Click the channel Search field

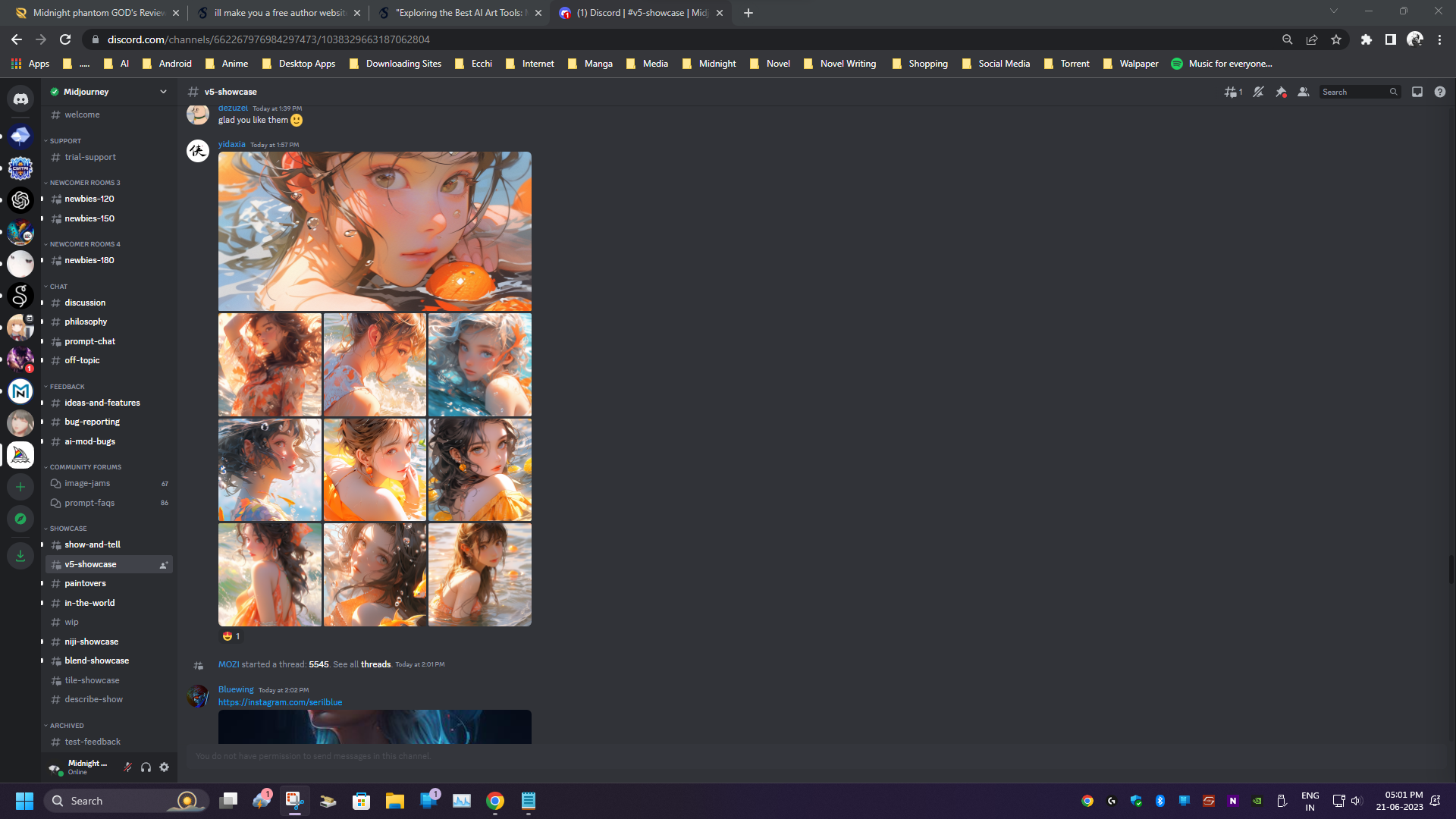point(1357,91)
